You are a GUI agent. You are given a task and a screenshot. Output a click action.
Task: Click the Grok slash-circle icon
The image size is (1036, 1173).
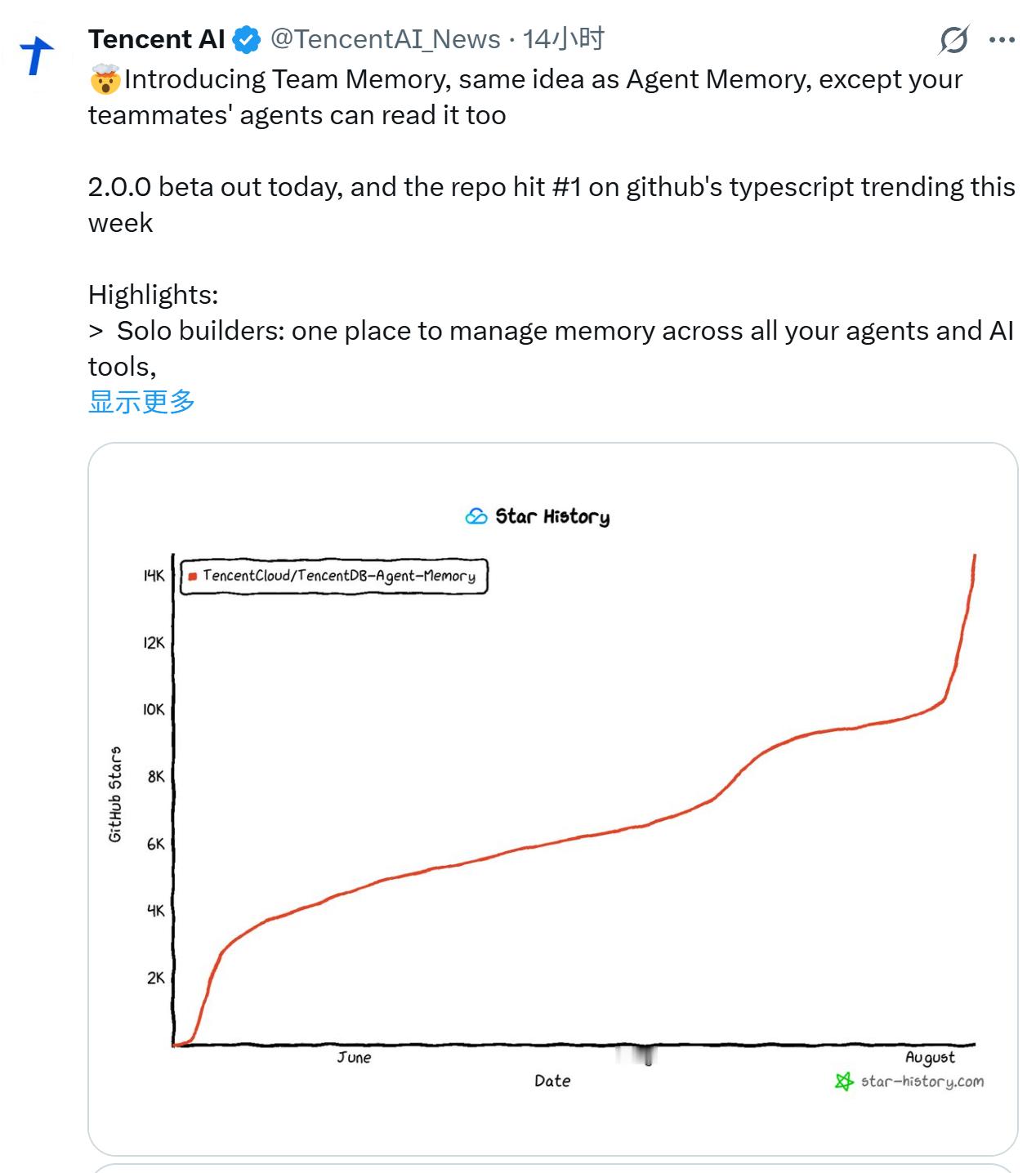coord(953,39)
